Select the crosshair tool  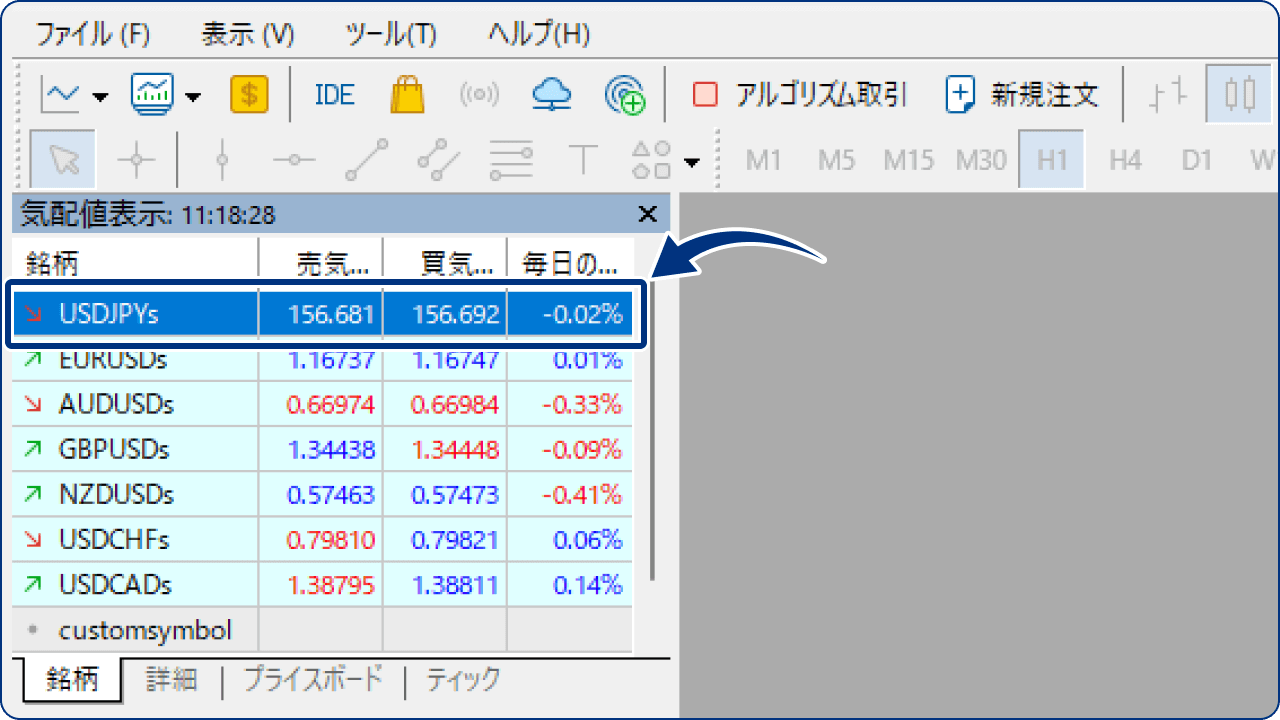[x=138, y=160]
